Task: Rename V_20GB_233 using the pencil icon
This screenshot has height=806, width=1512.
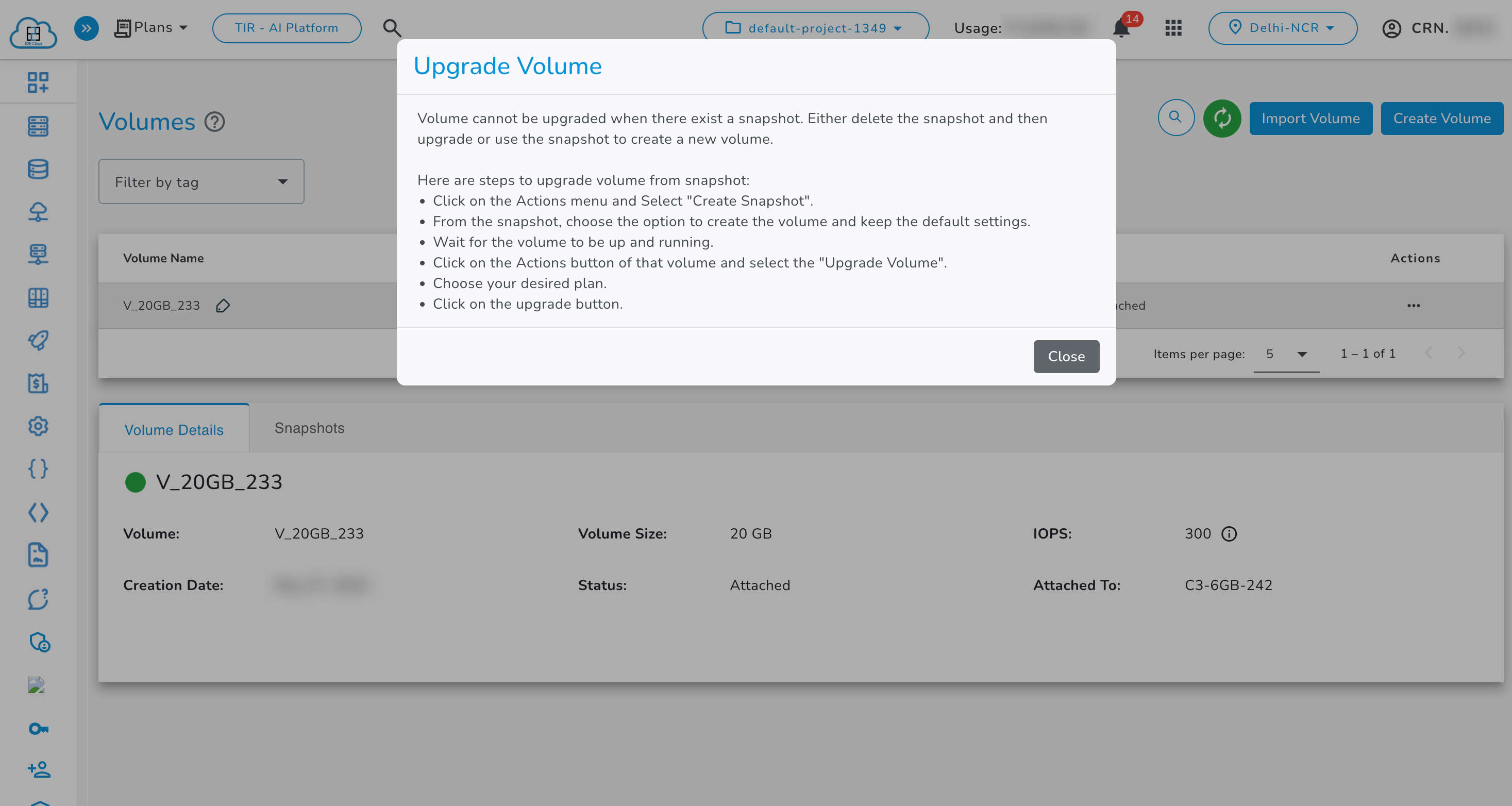Action: pos(223,305)
